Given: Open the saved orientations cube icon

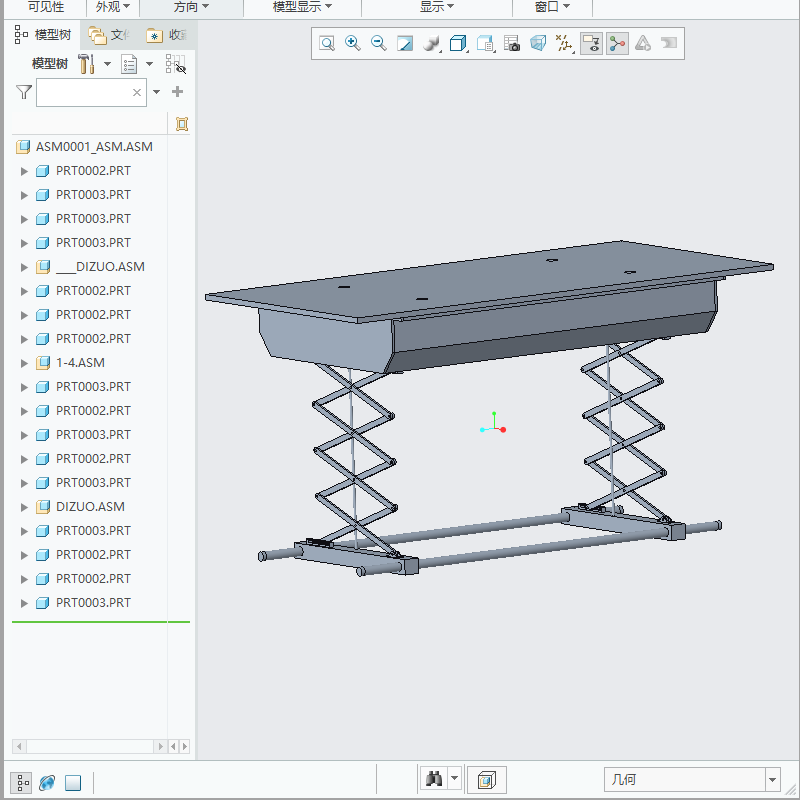Looking at the screenshot, I should (x=458, y=43).
